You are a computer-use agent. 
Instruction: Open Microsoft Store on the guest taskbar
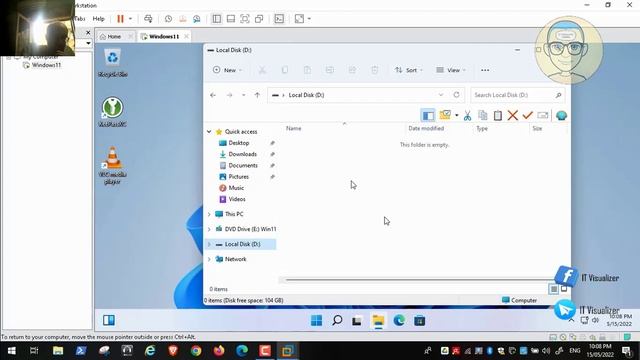[x=420, y=320]
